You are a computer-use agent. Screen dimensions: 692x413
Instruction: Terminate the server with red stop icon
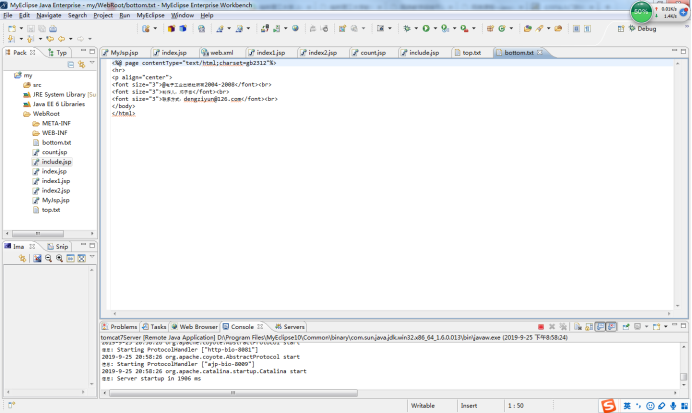[541, 327]
